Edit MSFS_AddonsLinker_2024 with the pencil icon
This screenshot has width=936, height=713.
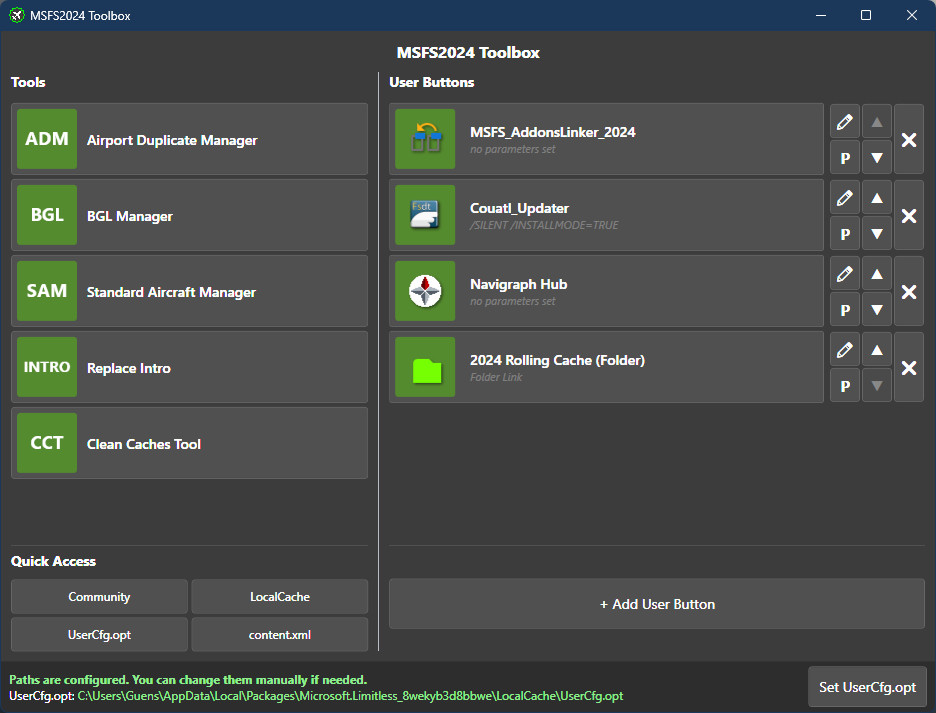click(844, 121)
